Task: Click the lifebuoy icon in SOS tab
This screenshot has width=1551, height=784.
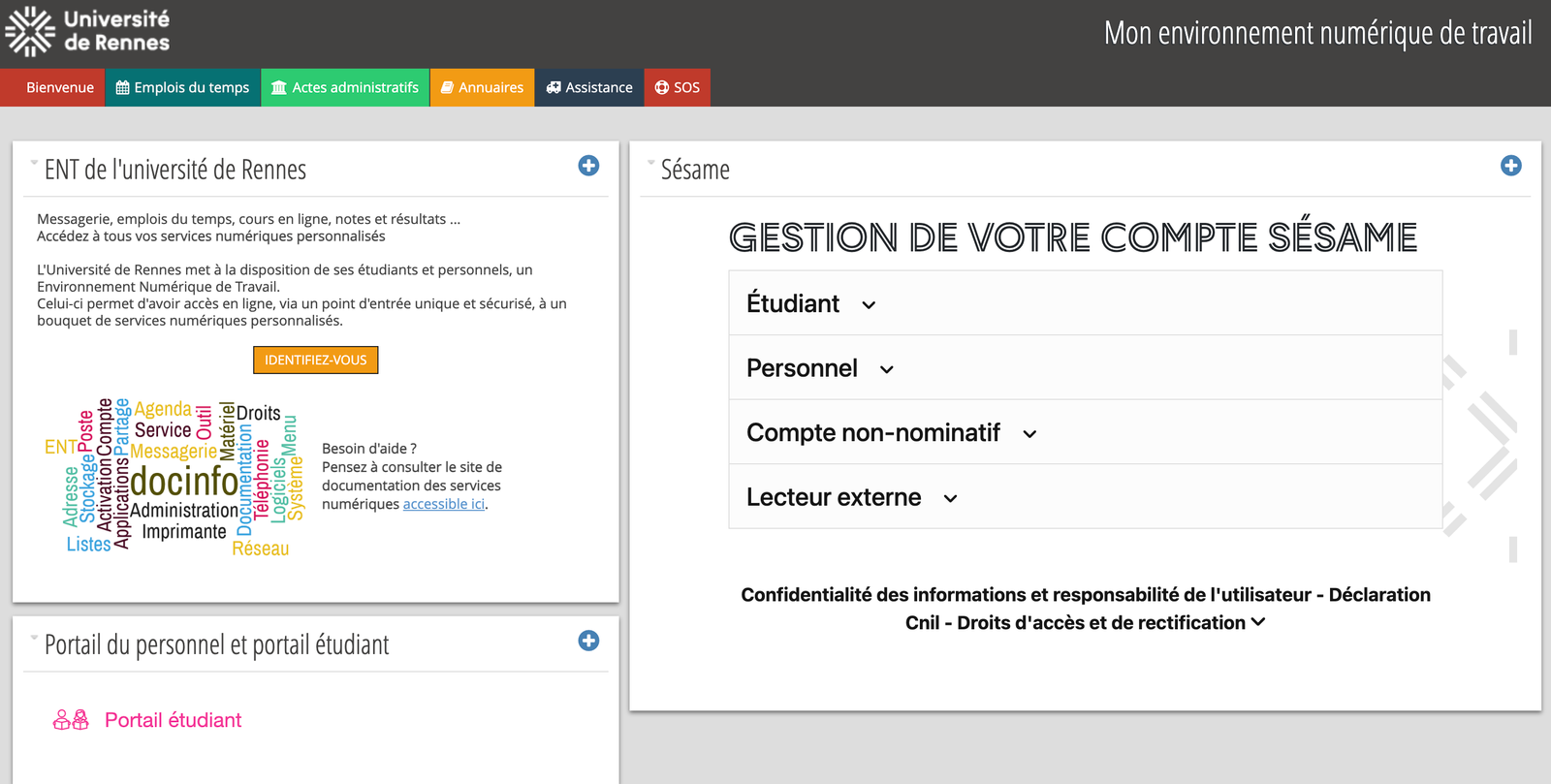Action: 662,88
